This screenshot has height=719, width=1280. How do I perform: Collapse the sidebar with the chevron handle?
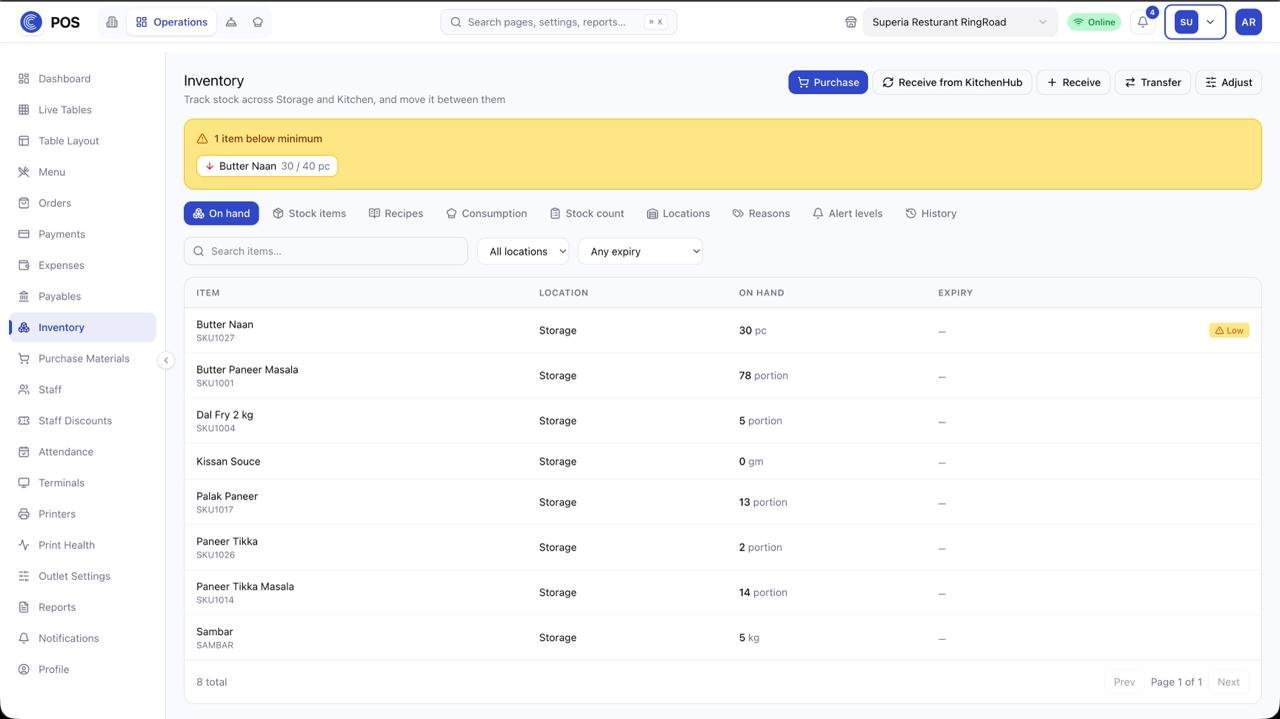(166, 360)
